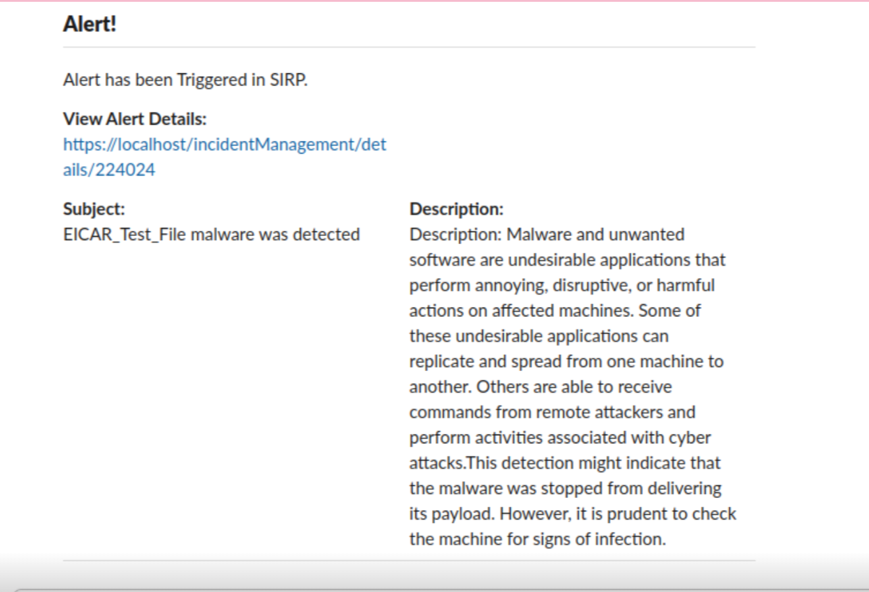Click the line 'actions on affected machines. Some of'
The width and height of the screenshot is (869, 592).
click(555, 311)
